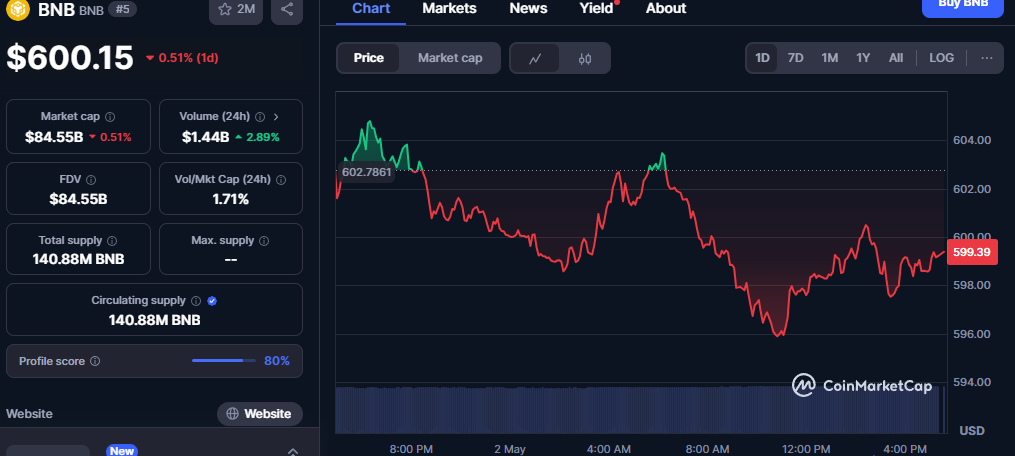The image size is (1015, 456).
Task: Switch chart to Market cap
Action: point(450,58)
